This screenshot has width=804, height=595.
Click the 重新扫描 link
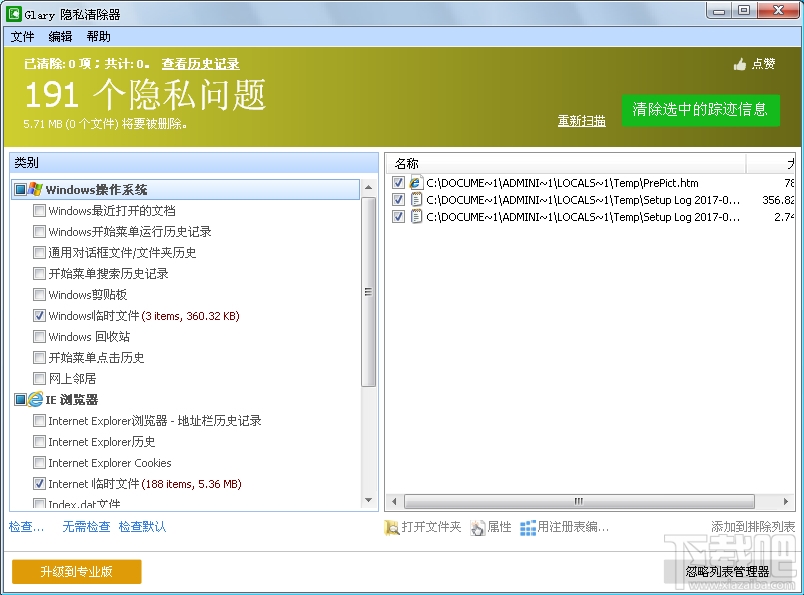click(581, 121)
